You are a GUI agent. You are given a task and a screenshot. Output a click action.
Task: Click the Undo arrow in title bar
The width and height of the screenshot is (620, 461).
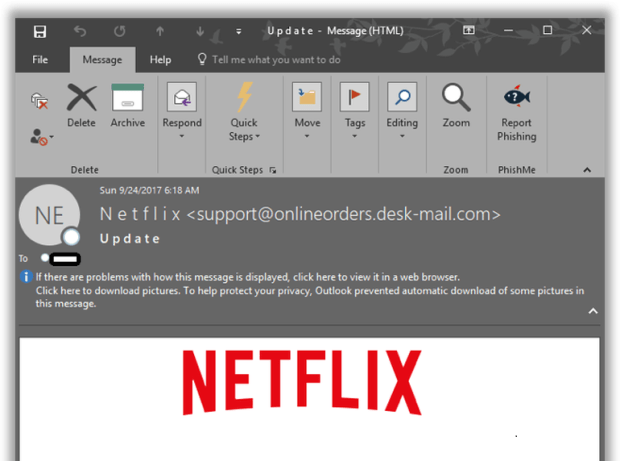click(80, 31)
